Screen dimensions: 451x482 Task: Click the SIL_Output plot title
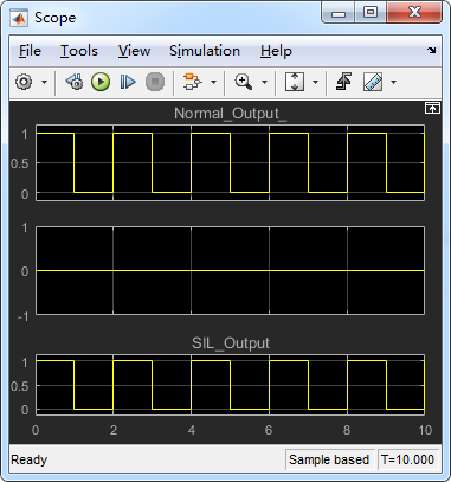230,343
